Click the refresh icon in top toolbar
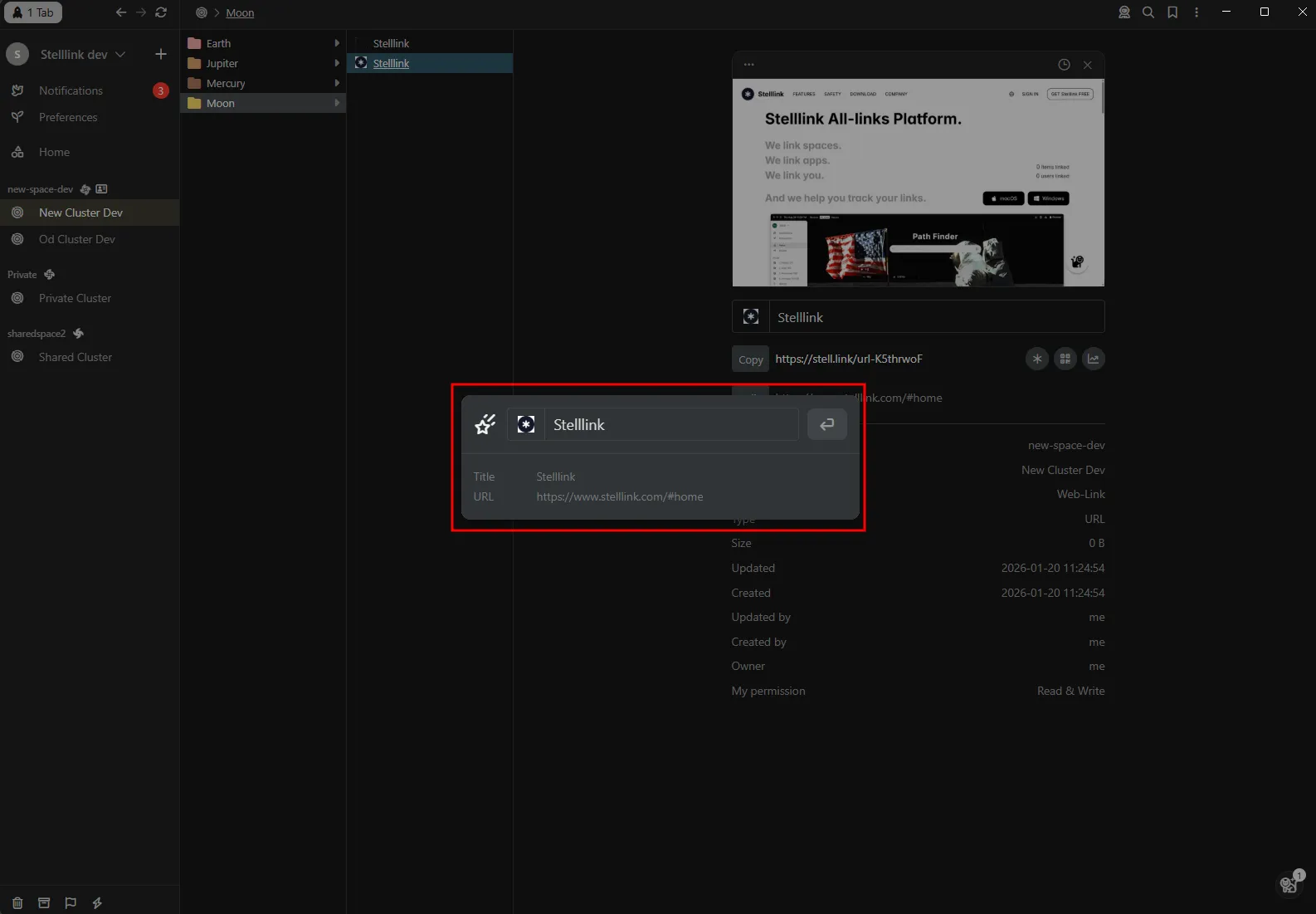This screenshot has height=914, width=1316. coord(161,12)
